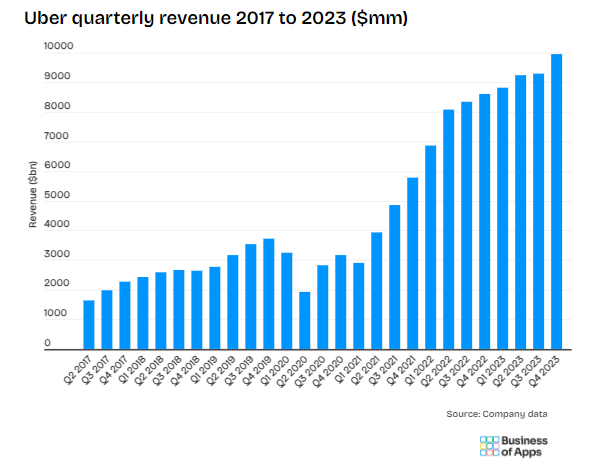The height and width of the screenshot is (468, 597).
Task: Select the Q3 2023 revenue bar
Action: coord(539,212)
